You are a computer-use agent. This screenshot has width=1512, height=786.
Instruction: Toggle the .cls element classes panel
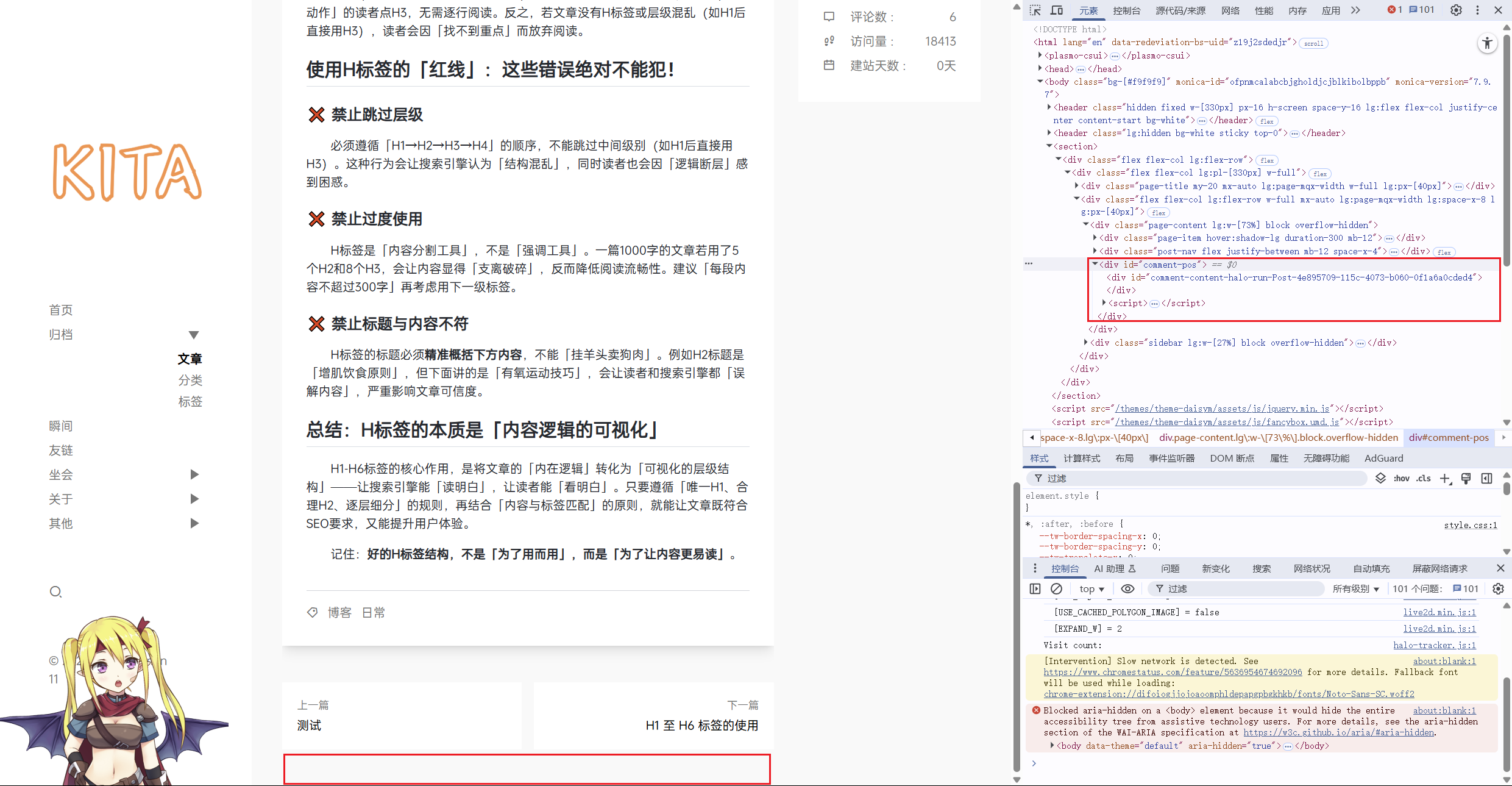coord(1424,479)
